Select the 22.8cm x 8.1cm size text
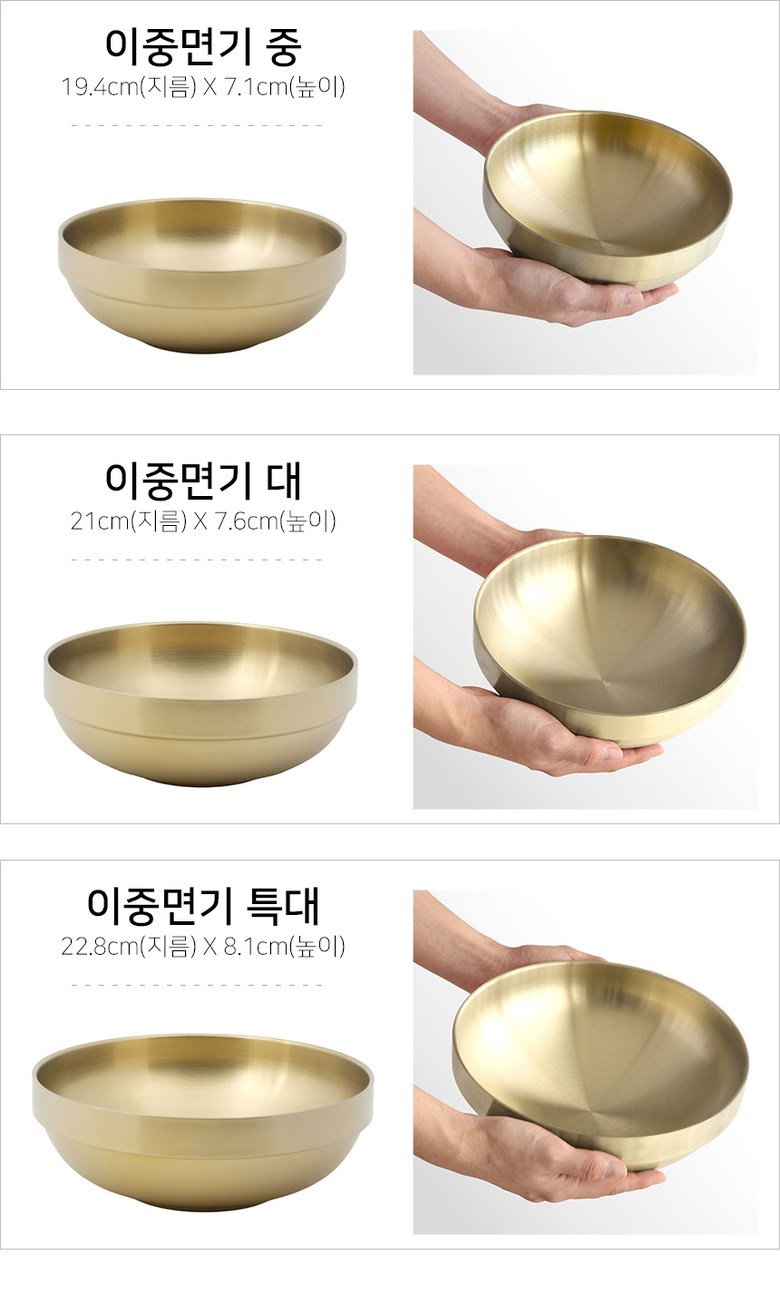Screen dimensions: 780x1294 point(203,946)
